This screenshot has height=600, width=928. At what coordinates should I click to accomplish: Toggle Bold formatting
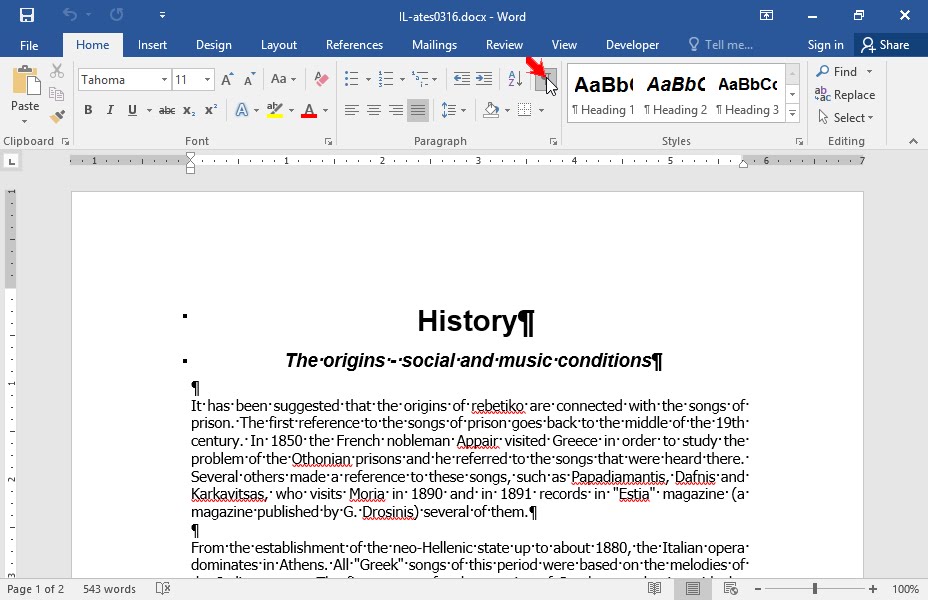click(x=88, y=110)
